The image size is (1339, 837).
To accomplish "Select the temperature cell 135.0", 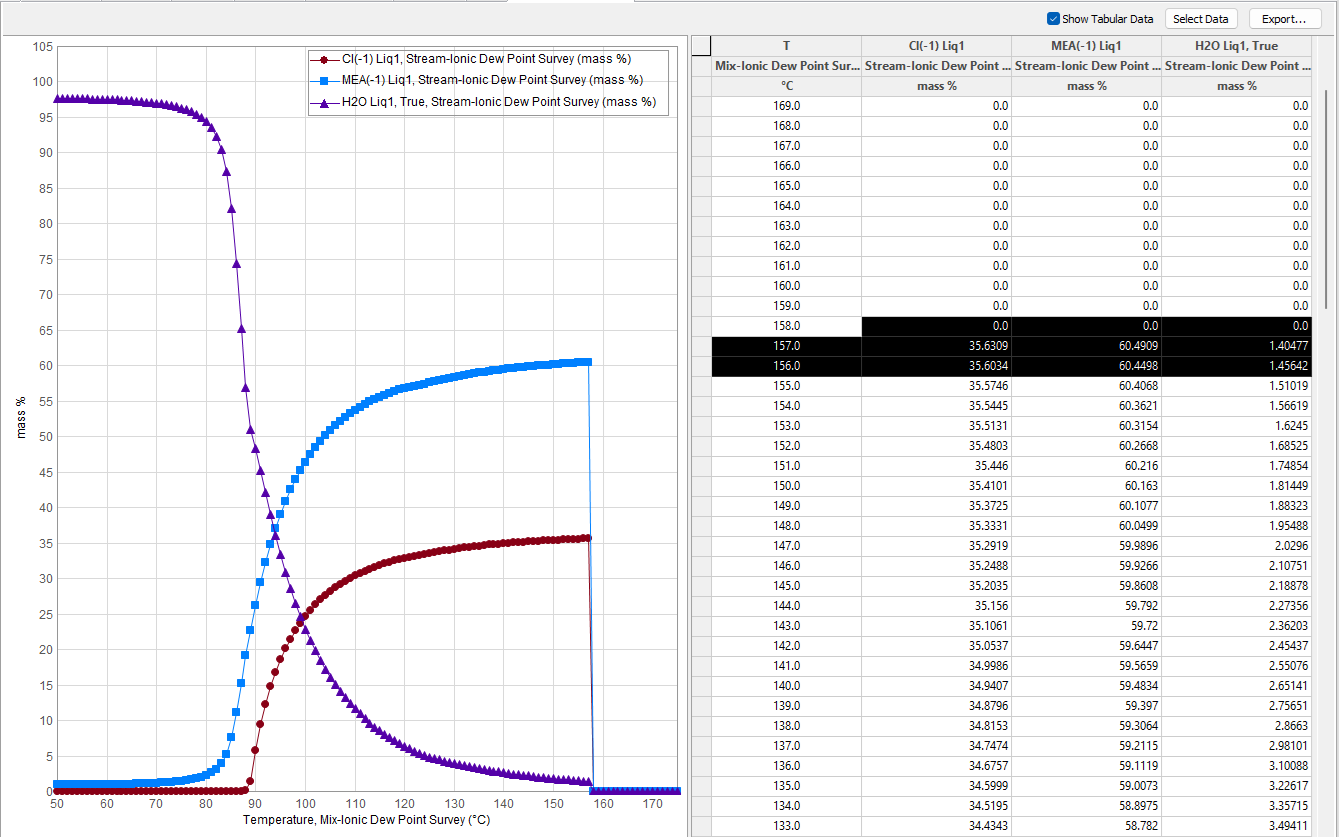I will 786,786.
